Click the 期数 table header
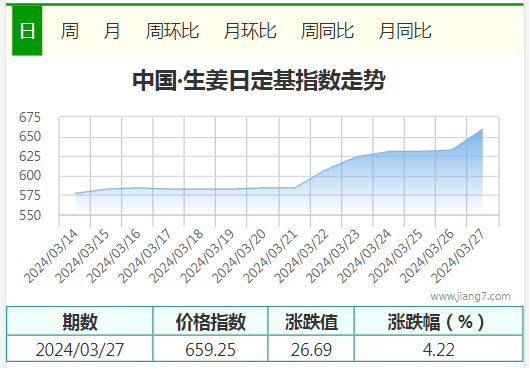Screen dimensions: 529x368 click(x=80, y=321)
